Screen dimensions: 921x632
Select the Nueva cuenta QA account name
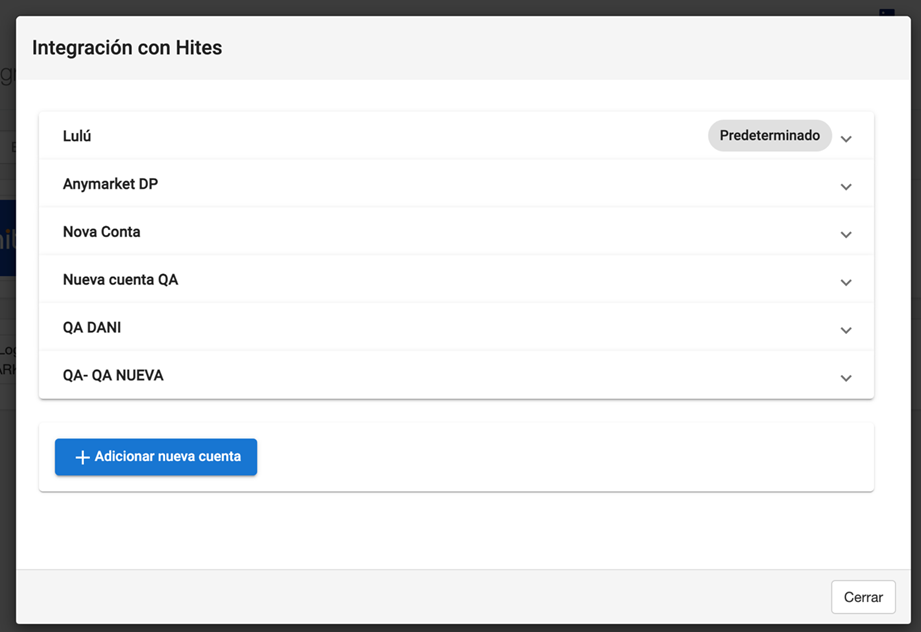(x=120, y=280)
